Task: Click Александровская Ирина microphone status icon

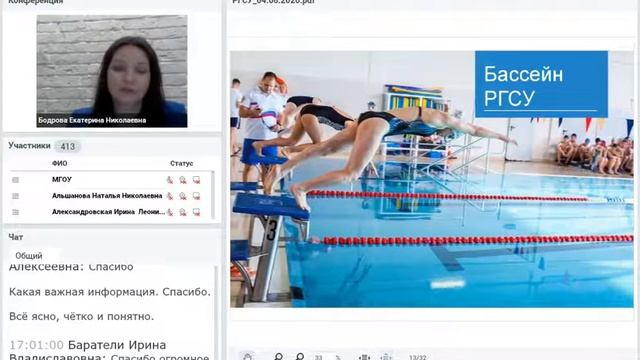Action: (170, 212)
